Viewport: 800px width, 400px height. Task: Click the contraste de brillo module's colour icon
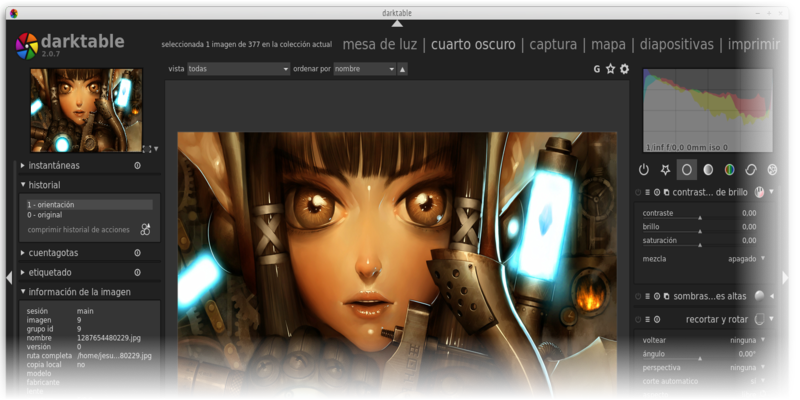[760, 192]
